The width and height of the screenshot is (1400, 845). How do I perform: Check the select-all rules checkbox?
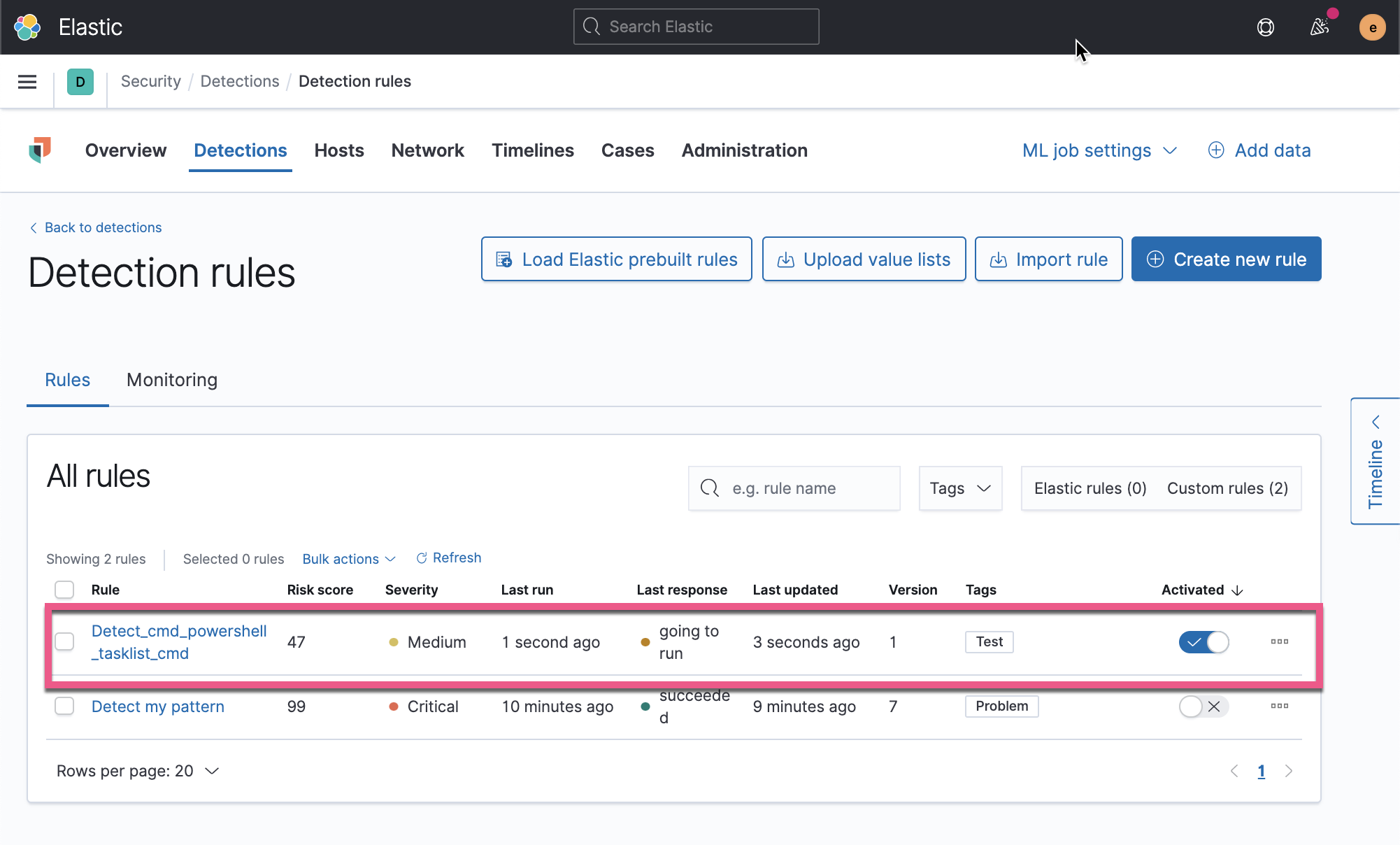(64, 590)
